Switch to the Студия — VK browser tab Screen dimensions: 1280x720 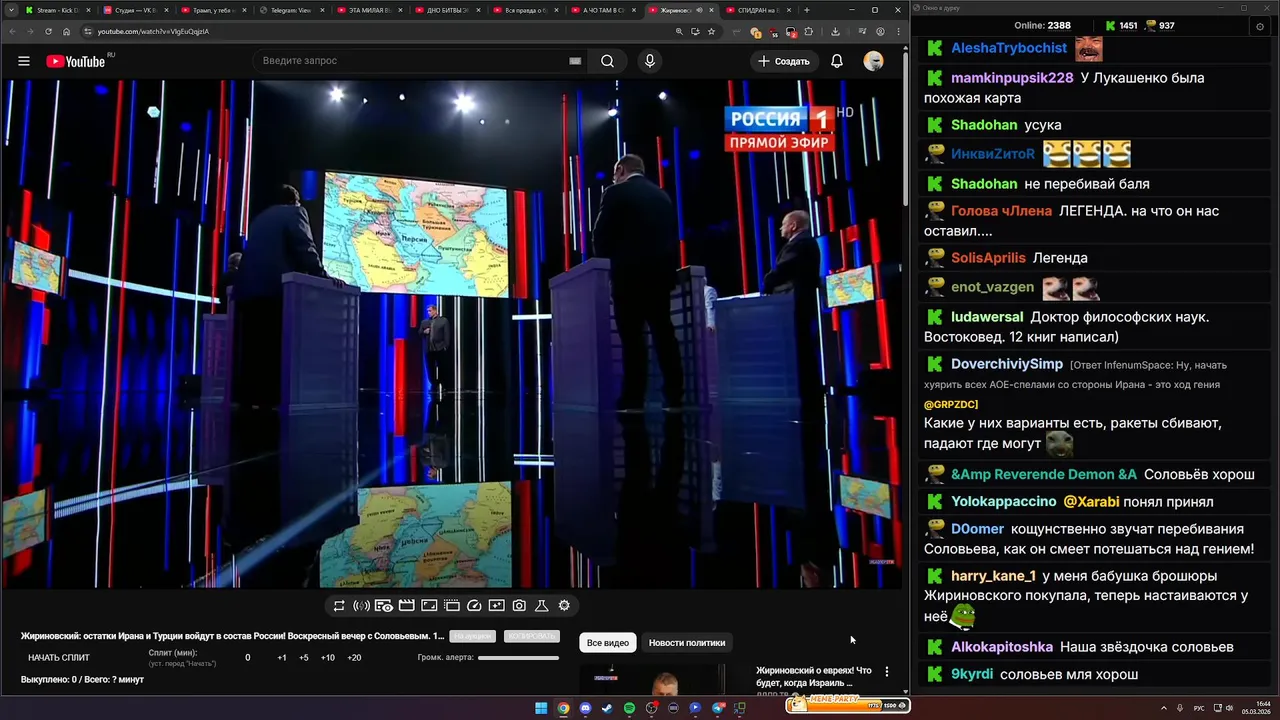(136, 10)
